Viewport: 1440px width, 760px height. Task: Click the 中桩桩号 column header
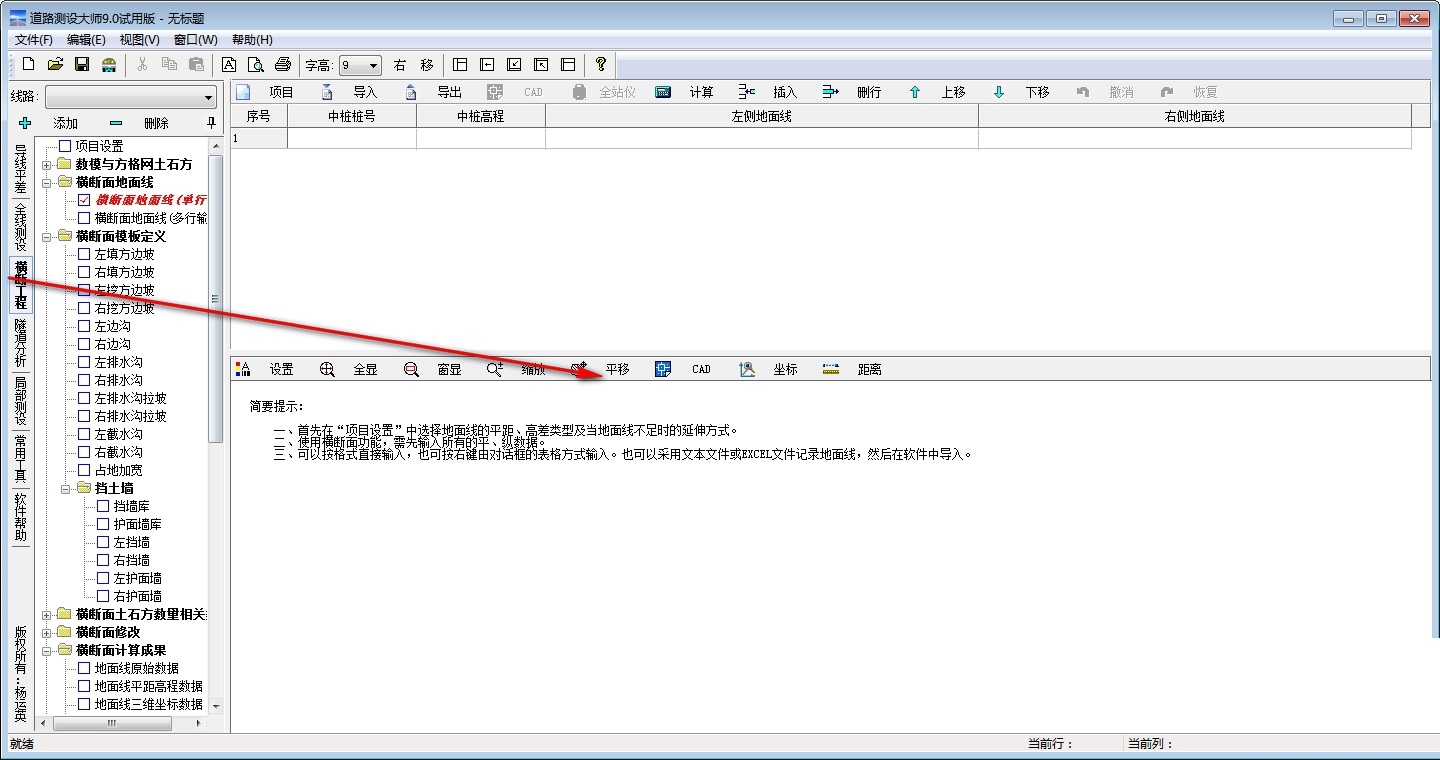352,116
